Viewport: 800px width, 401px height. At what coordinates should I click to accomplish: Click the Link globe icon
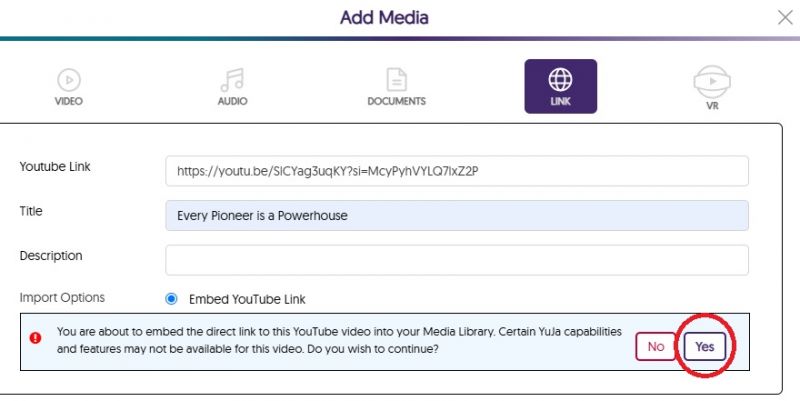point(560,79)
